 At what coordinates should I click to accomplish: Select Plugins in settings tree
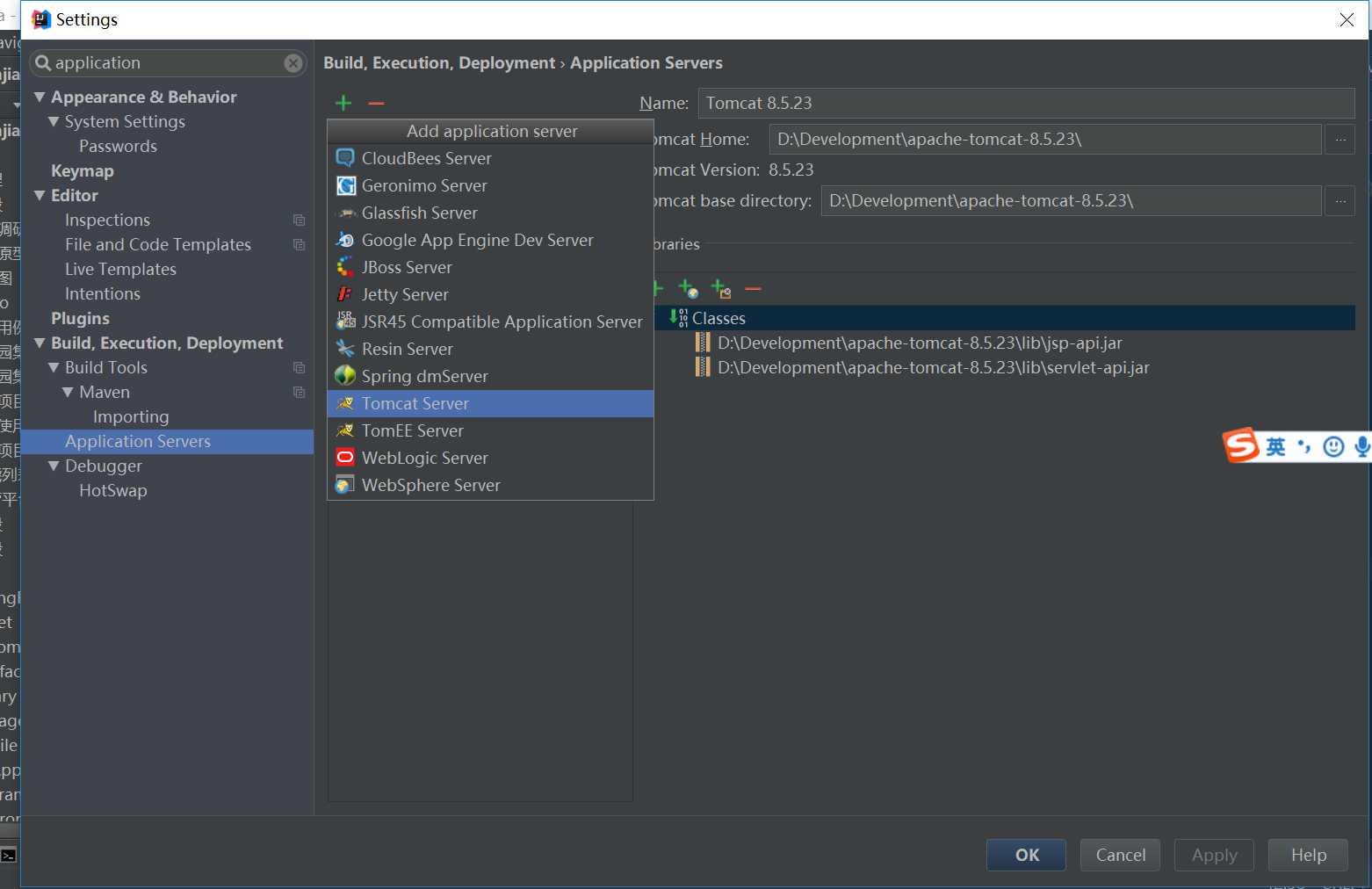pos(80,318)
